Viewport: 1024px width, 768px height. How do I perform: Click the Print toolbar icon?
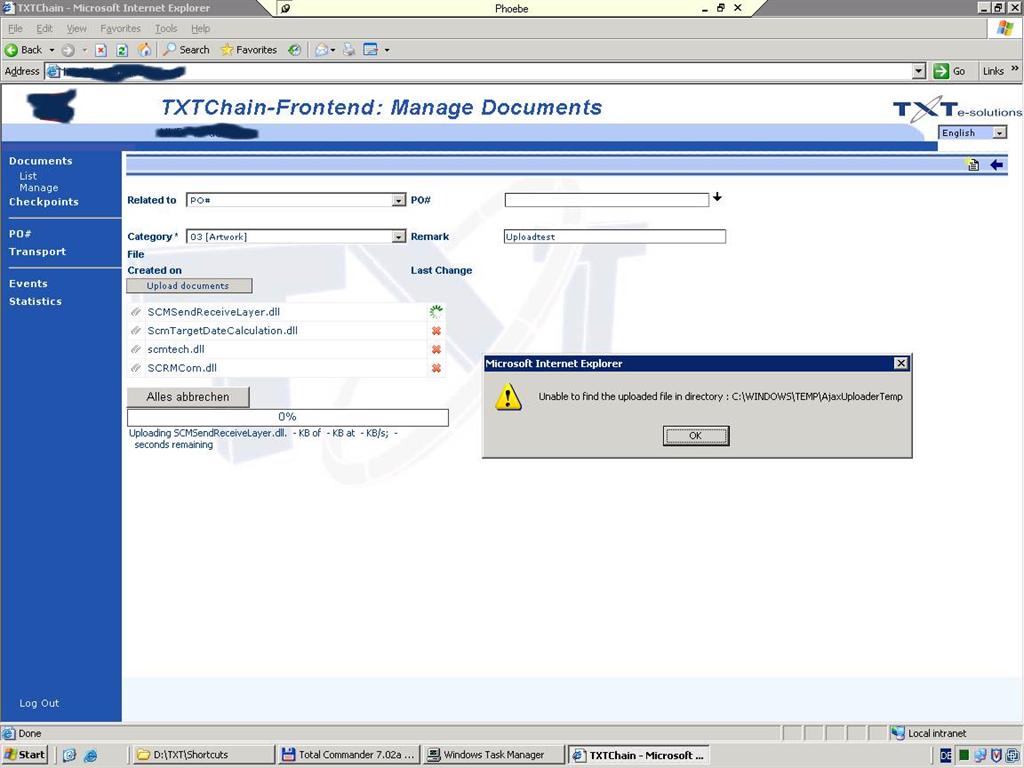(349, 50)
